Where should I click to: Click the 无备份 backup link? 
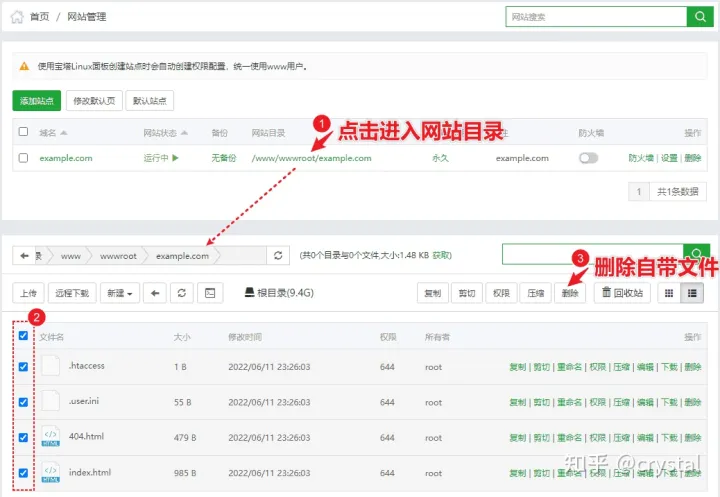pos(224,158)
